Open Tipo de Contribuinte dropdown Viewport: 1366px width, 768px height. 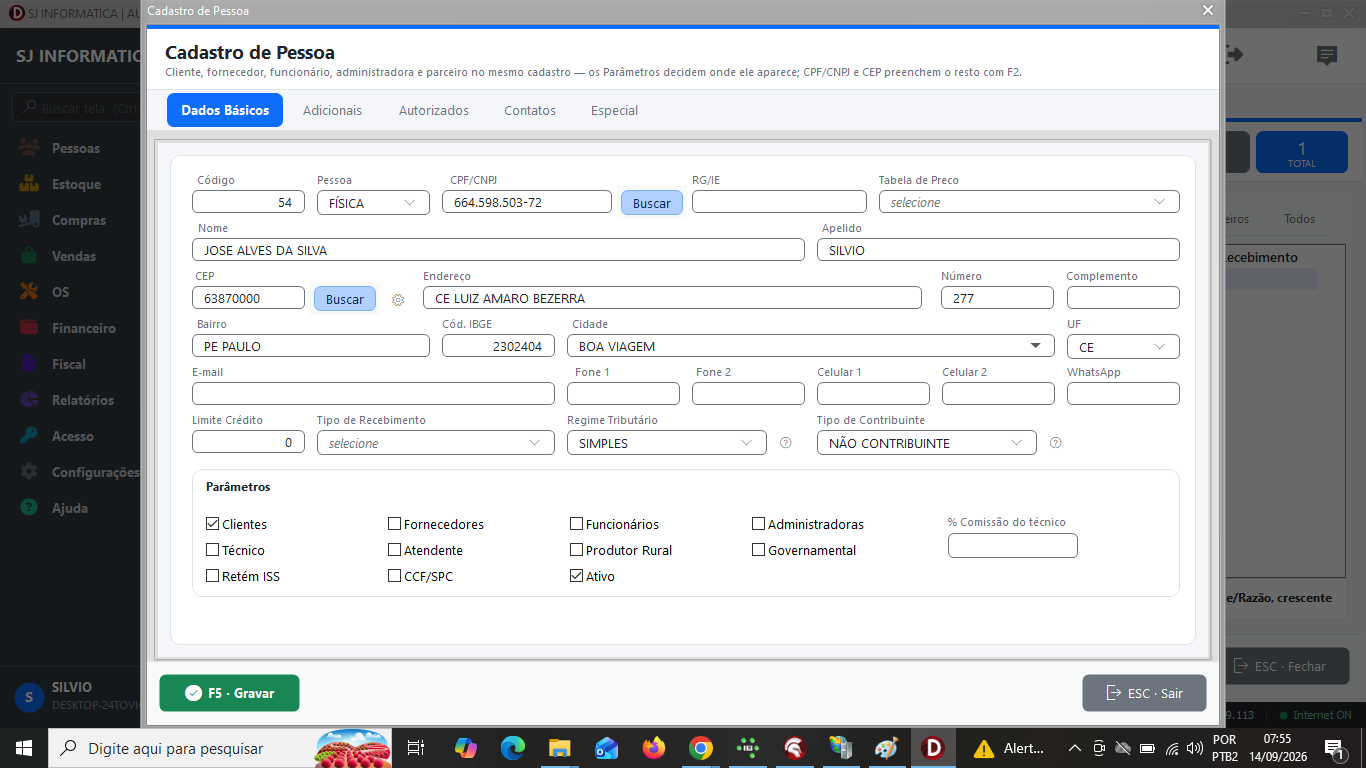click(x=926, y=443)
